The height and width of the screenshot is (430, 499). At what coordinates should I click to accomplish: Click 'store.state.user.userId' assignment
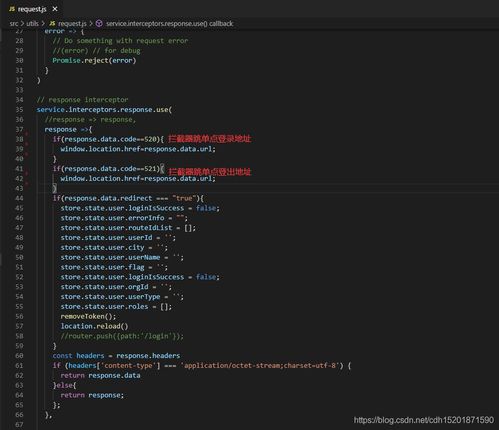118,238
